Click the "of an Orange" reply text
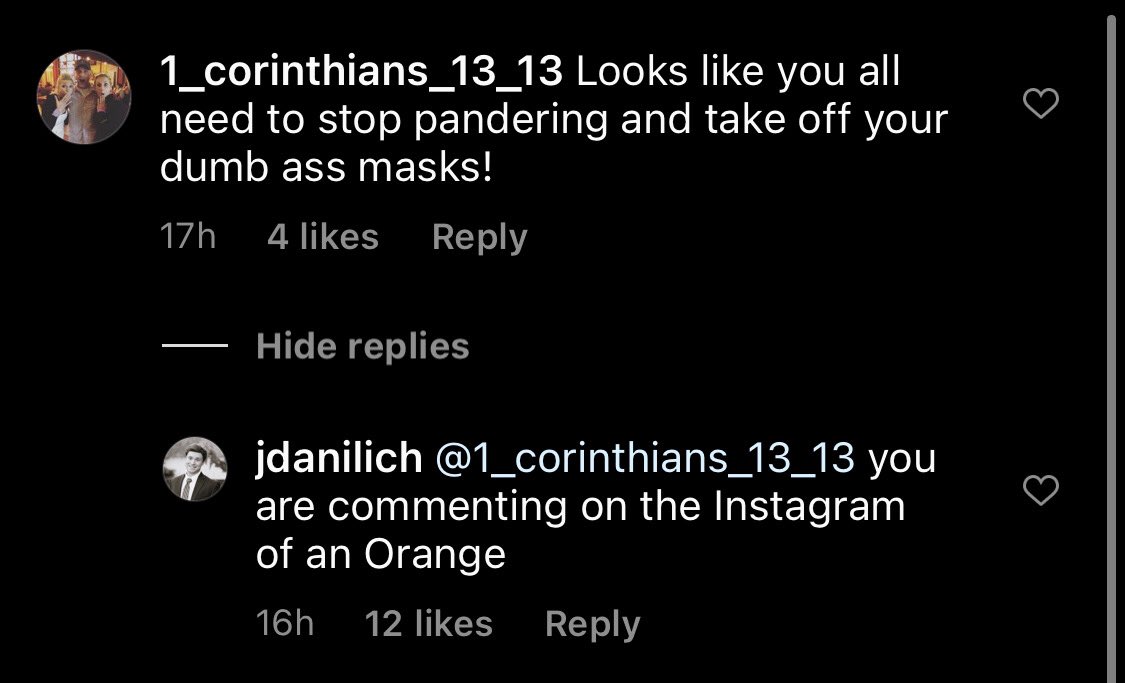The width and height of the screenshot is (1125, 683). [381, 555]
